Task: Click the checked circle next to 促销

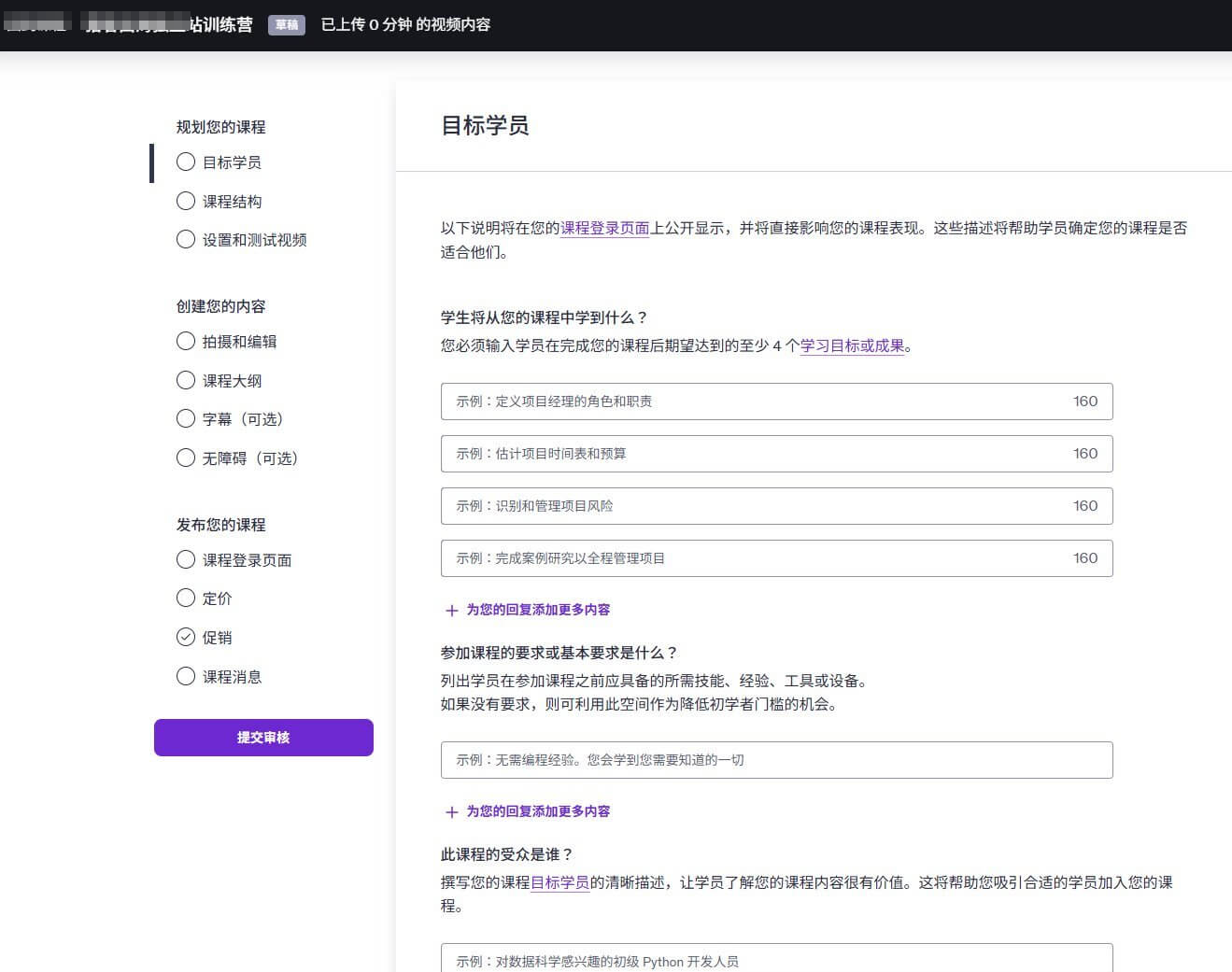Action: [186, 637]
